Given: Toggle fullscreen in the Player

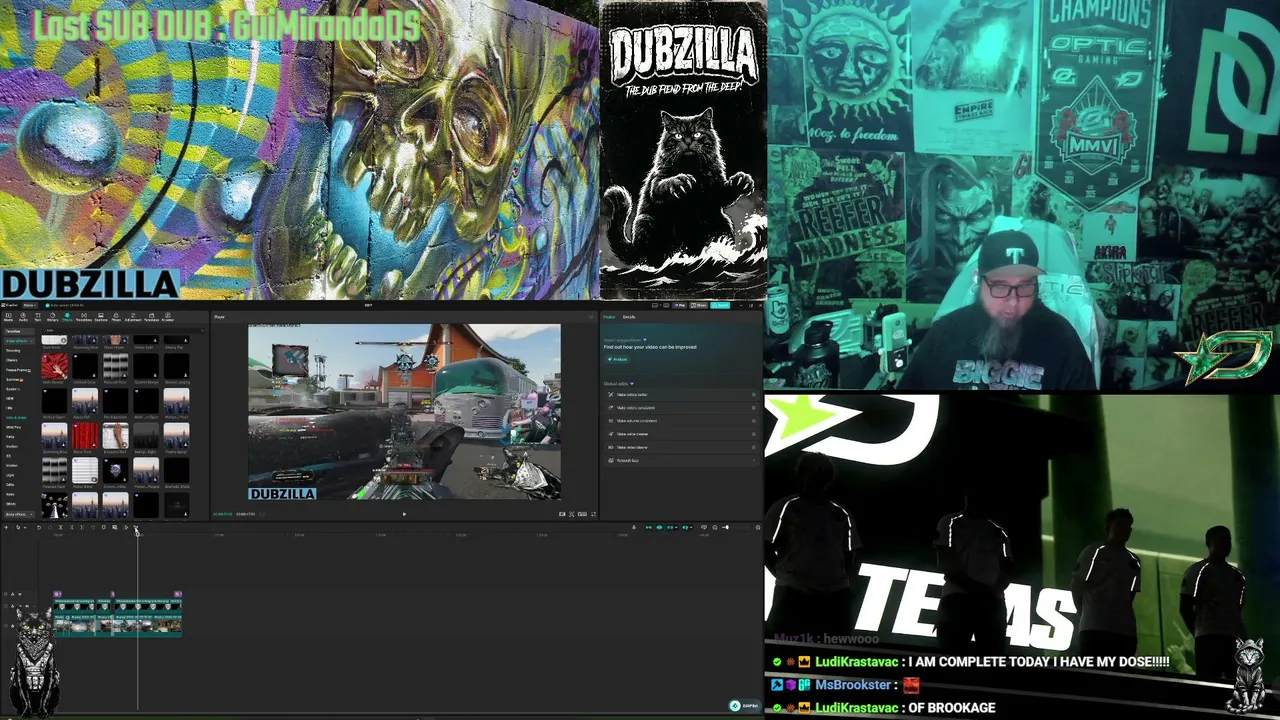Looking at the screenshot, I should (x=594, y=514).
